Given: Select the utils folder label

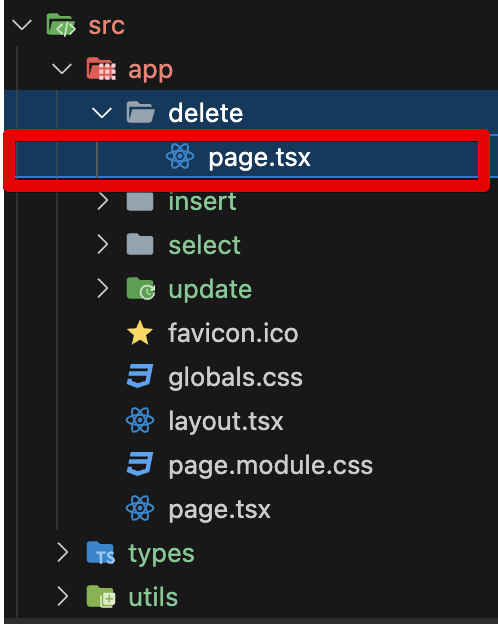Looking at the screenshot, I should pyautogui.click(x=153, y=597).
